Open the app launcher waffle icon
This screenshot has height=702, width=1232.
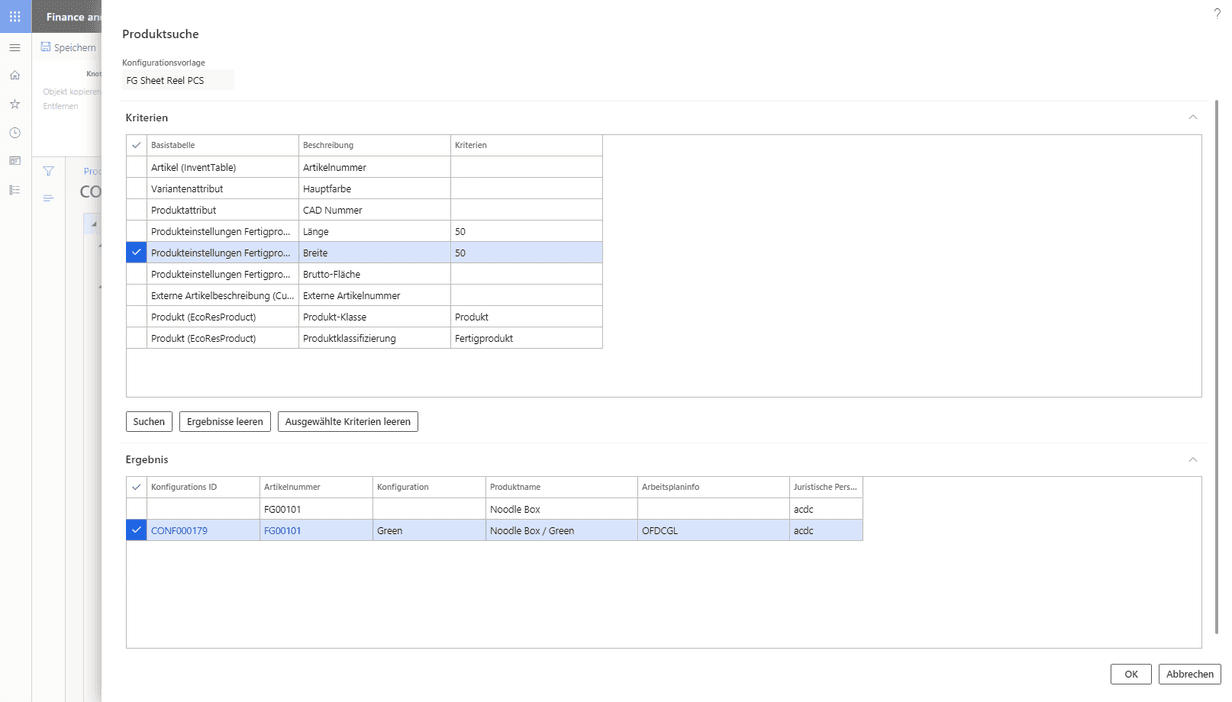point(15,17)
